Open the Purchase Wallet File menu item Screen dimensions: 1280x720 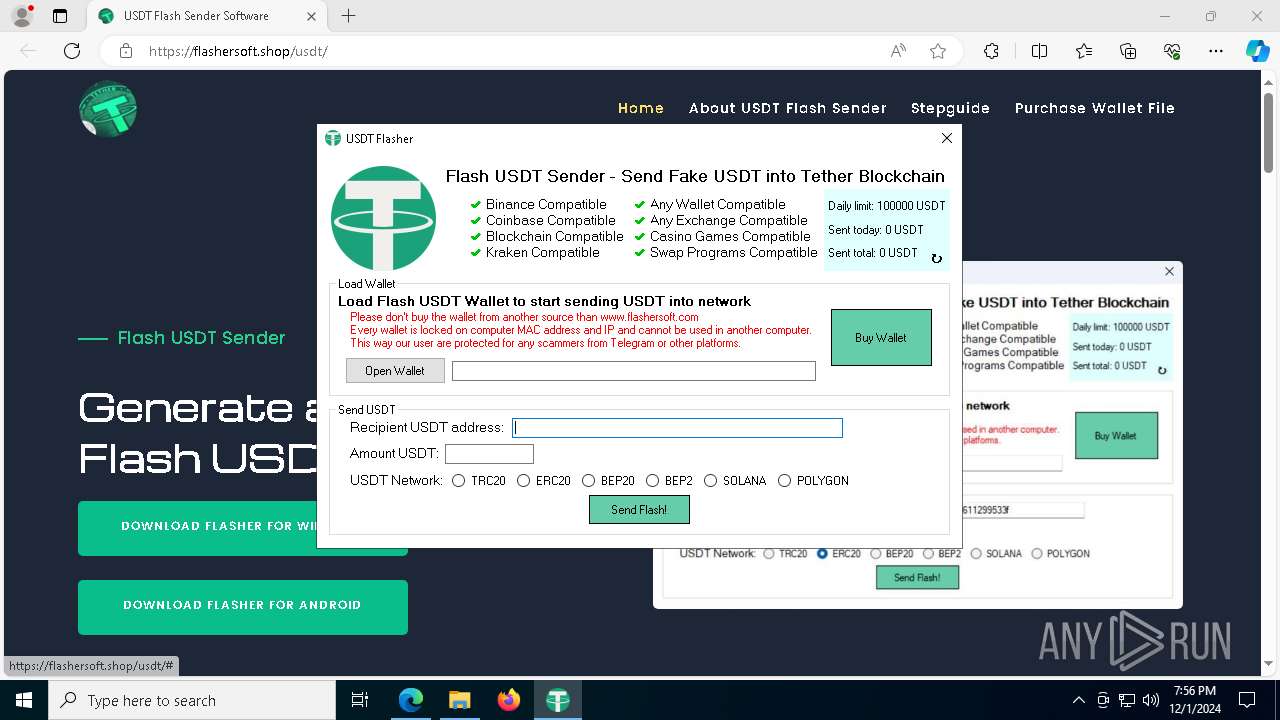coord(1095,108)
